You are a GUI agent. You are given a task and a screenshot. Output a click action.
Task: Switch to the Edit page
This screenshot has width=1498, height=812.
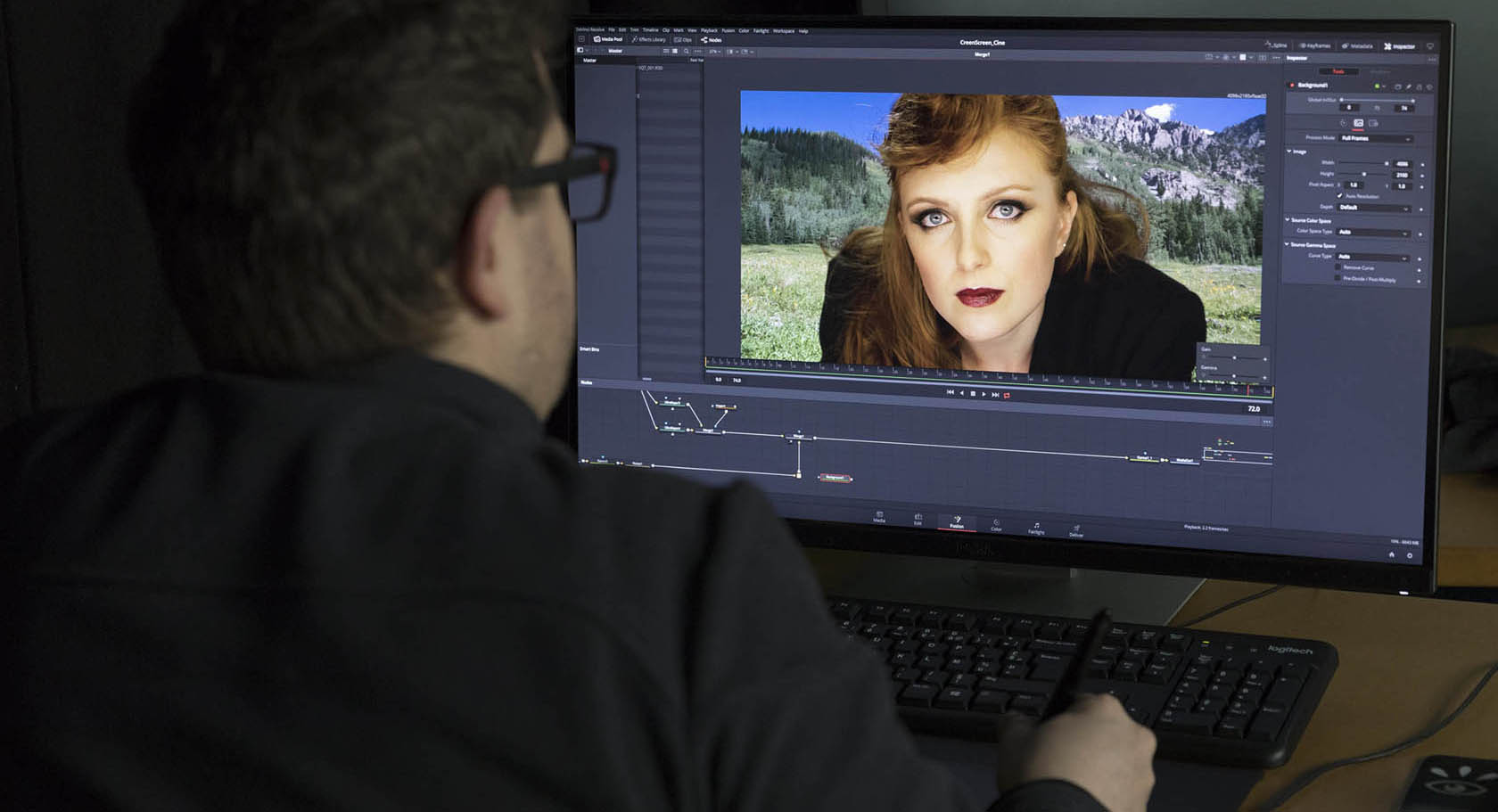918,520
